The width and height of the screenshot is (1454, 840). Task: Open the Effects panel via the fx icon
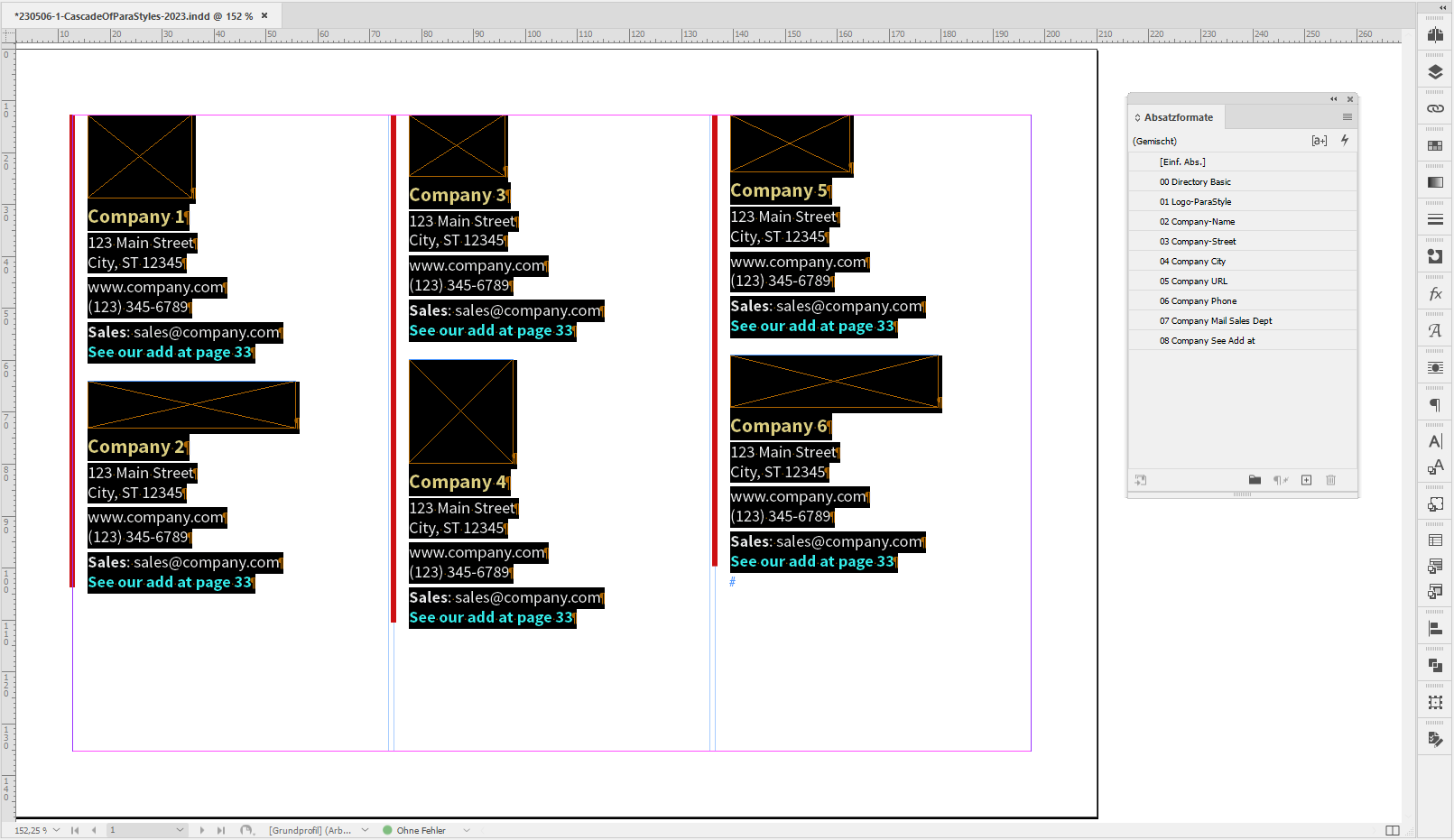(1434, 293)
